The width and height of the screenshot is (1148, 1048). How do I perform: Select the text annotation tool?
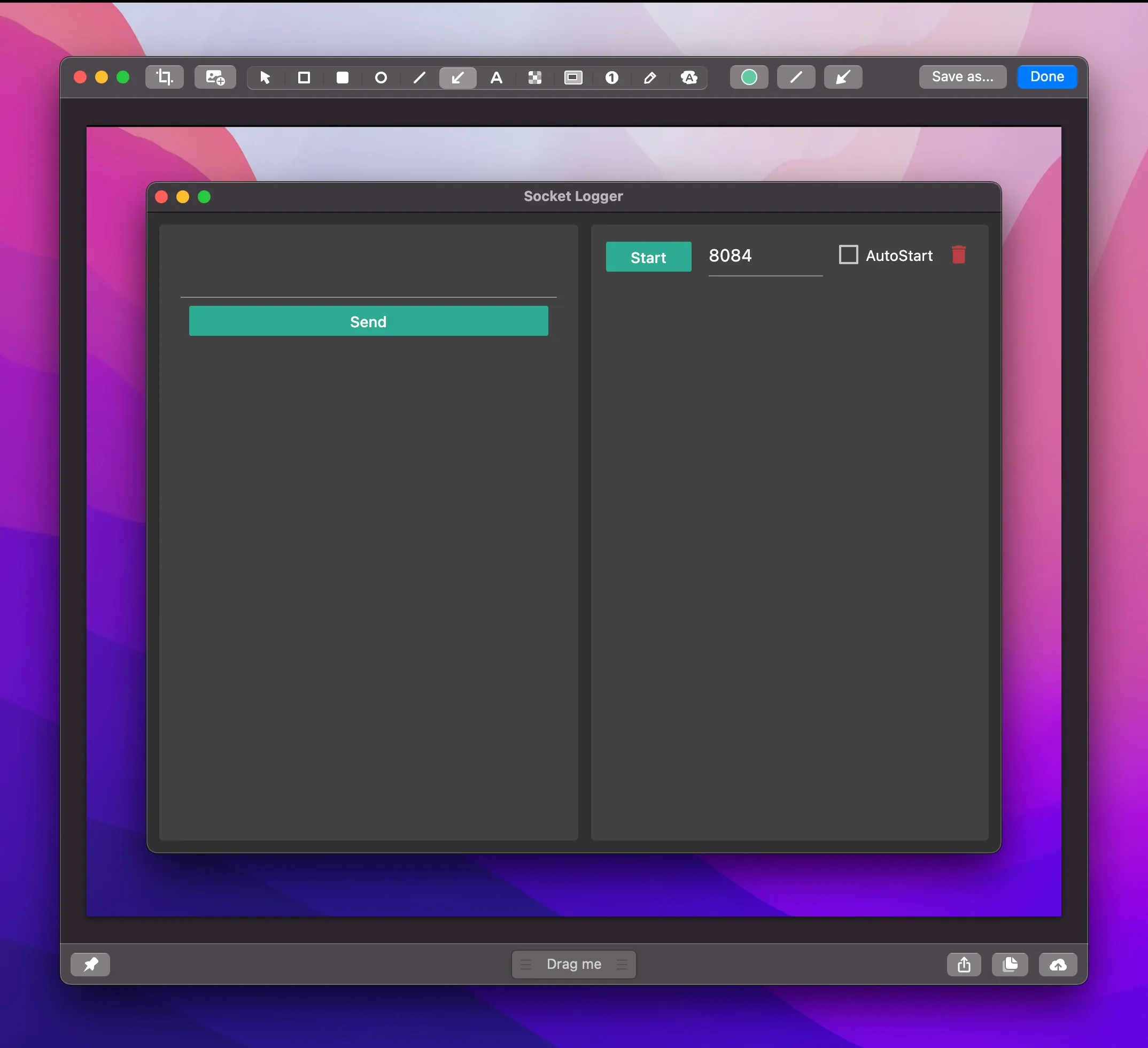point(497,78)
